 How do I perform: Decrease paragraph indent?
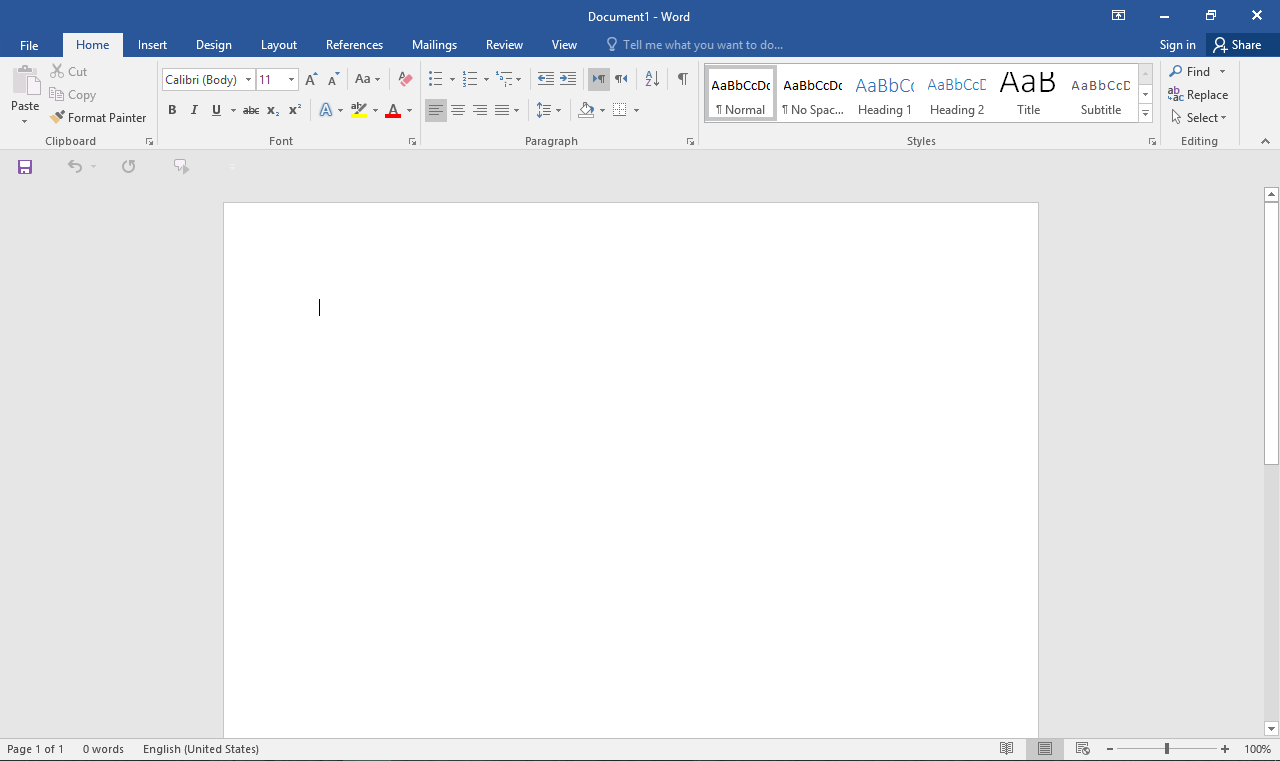point(545,79)
